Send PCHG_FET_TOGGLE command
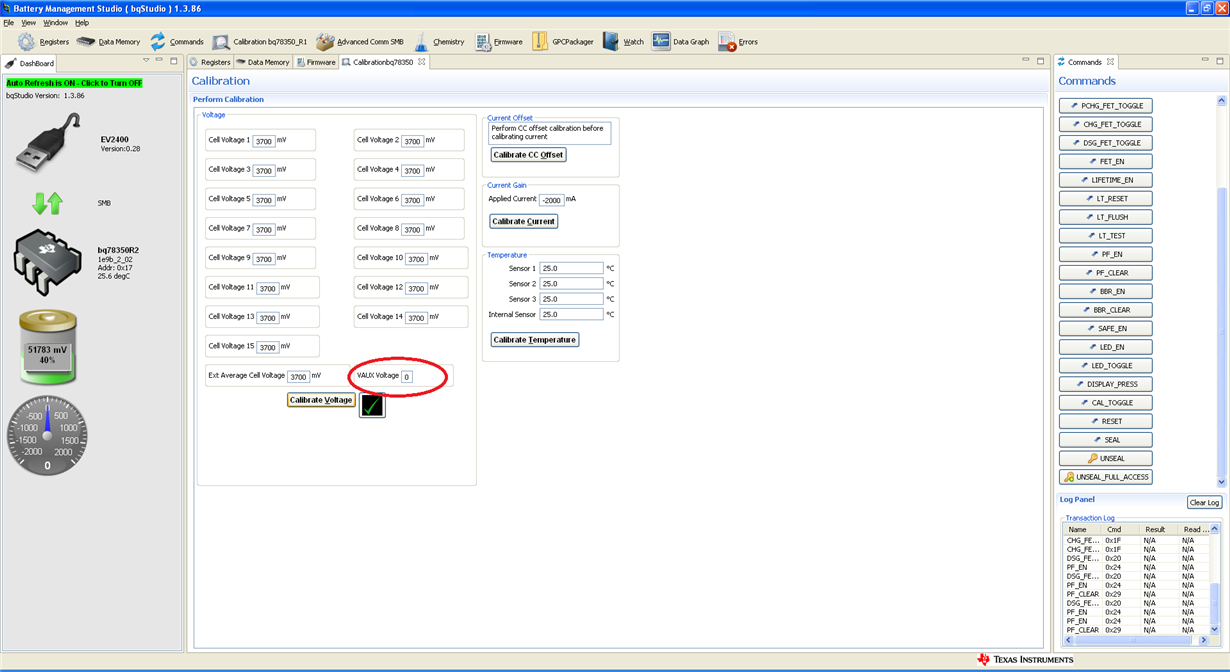The width and height of the screenshot is (1230, 672). [x=1106, y=106]
